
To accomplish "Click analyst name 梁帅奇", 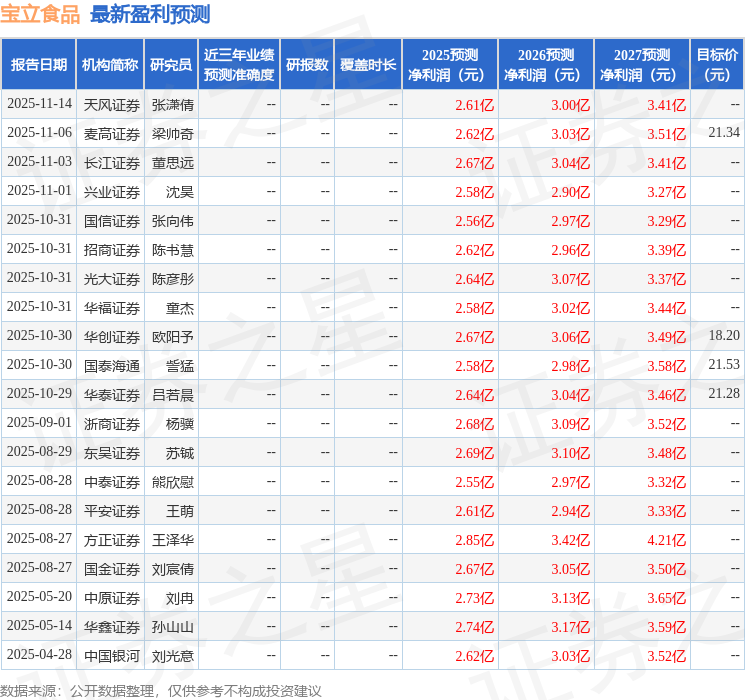I will point(172,134).
